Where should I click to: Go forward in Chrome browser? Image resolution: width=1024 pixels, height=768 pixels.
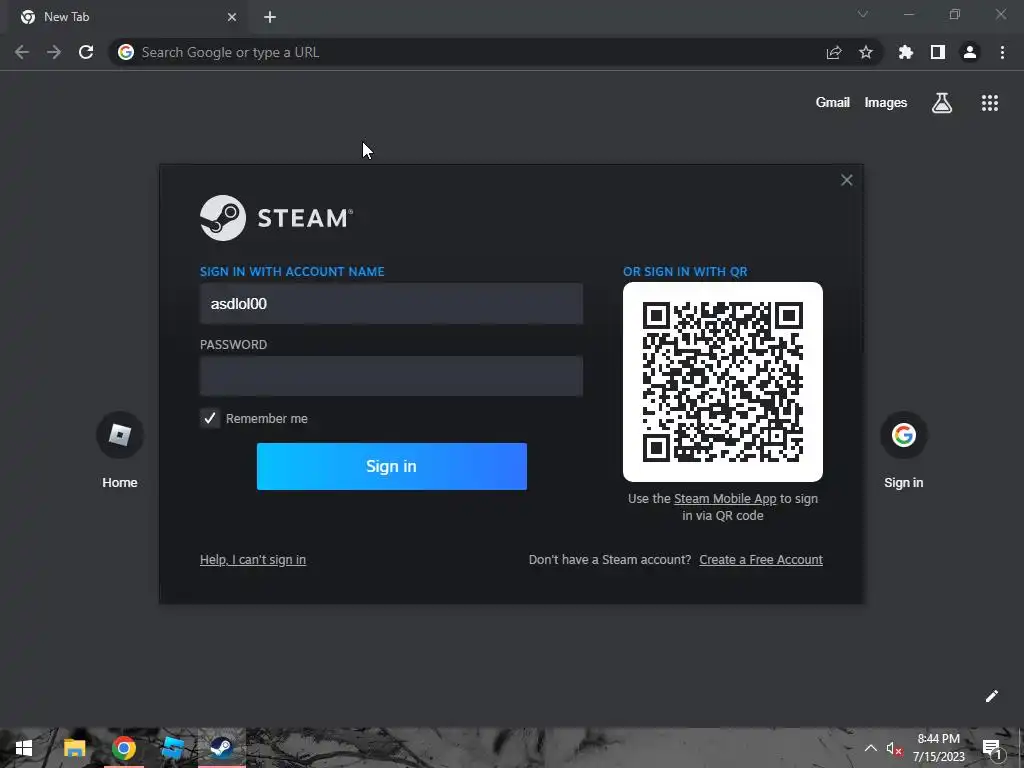click(54, 52)
